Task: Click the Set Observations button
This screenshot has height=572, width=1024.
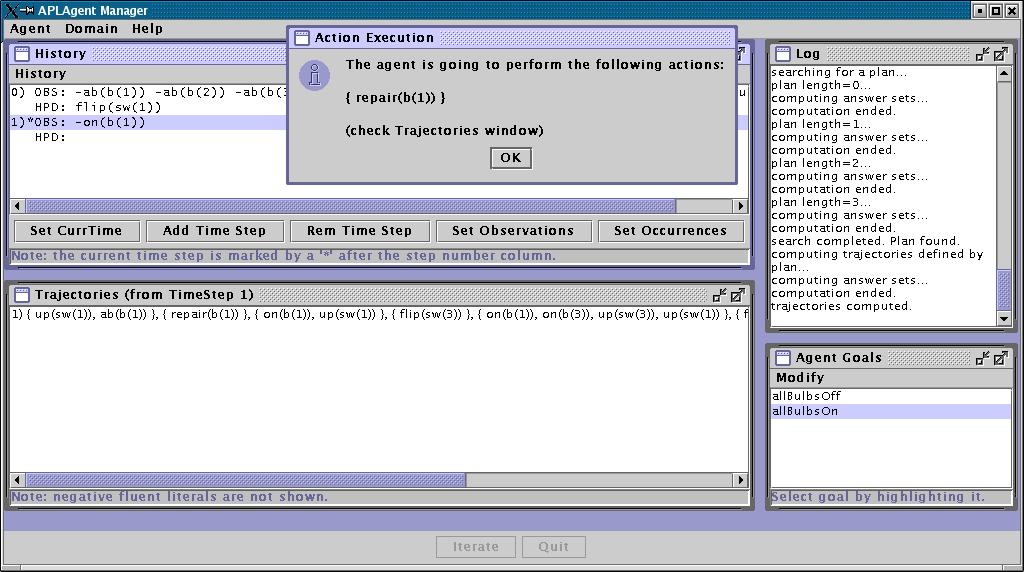Action: click(x=513, y=231)
